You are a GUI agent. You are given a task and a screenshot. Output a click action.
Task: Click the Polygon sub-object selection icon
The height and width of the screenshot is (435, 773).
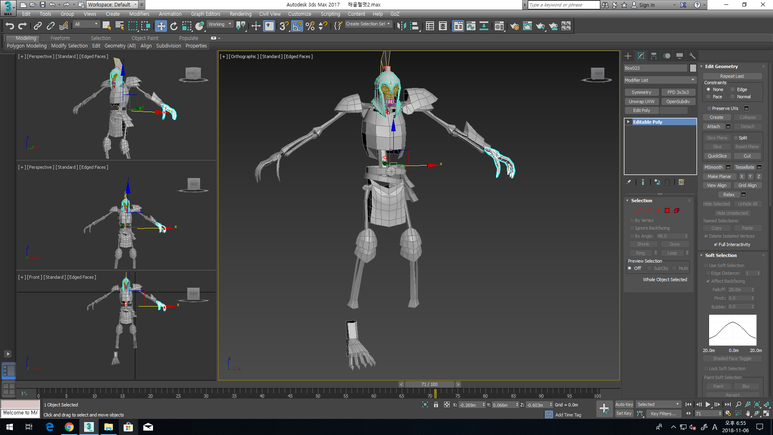667,210
